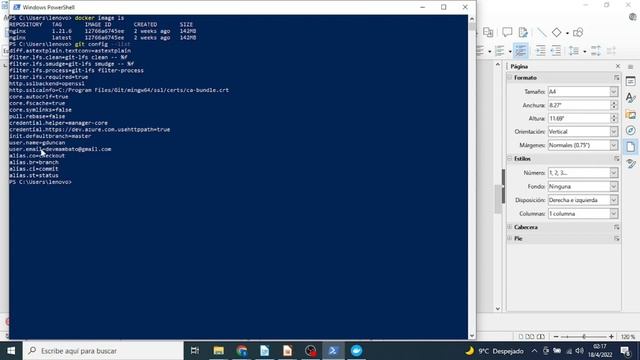Open the line spacing dropdown arrow
This screenshot has width=640, height=360.
point(584,51)
